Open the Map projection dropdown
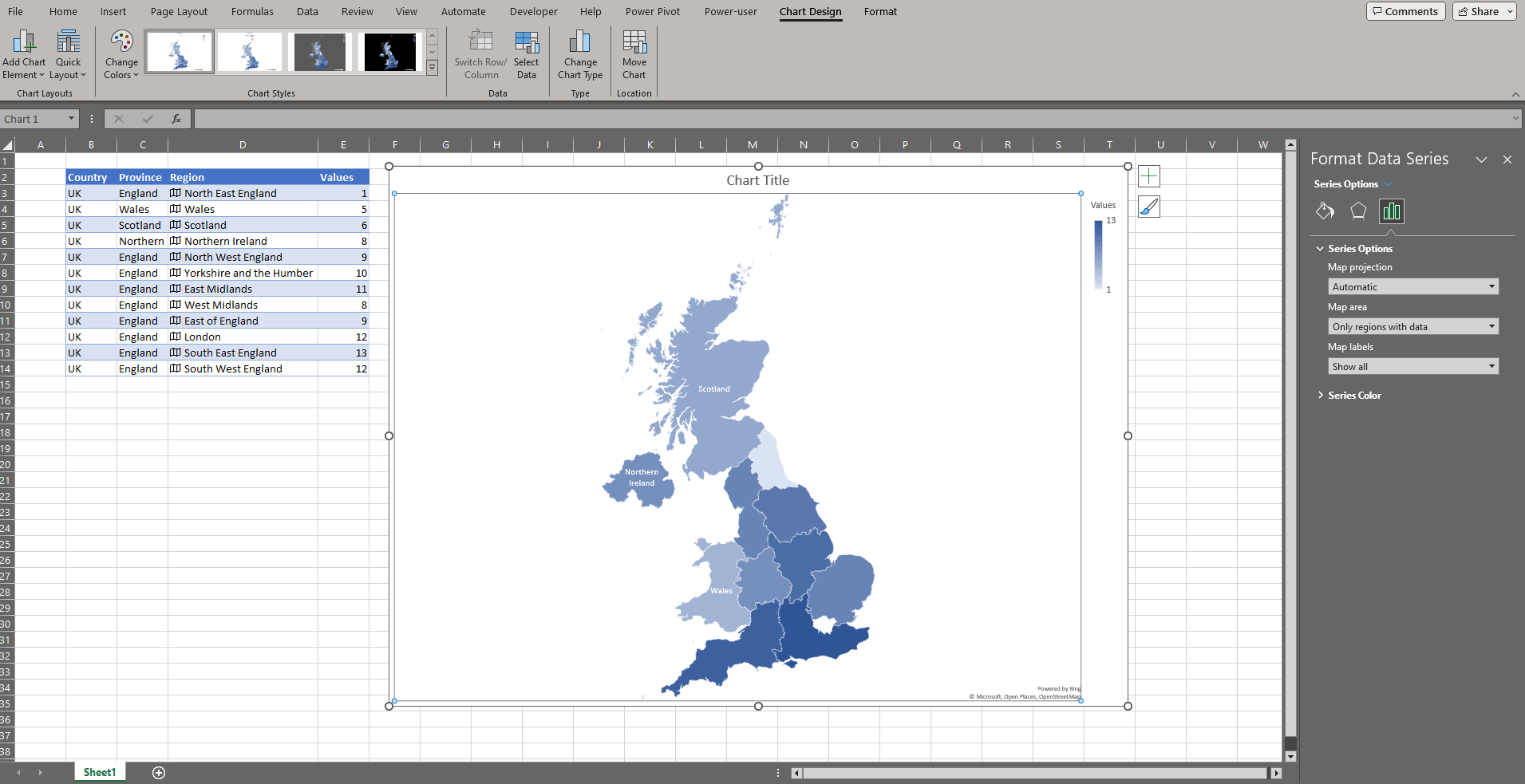The width and height of the screenshot is (1525, 784). click(1411, 286)
